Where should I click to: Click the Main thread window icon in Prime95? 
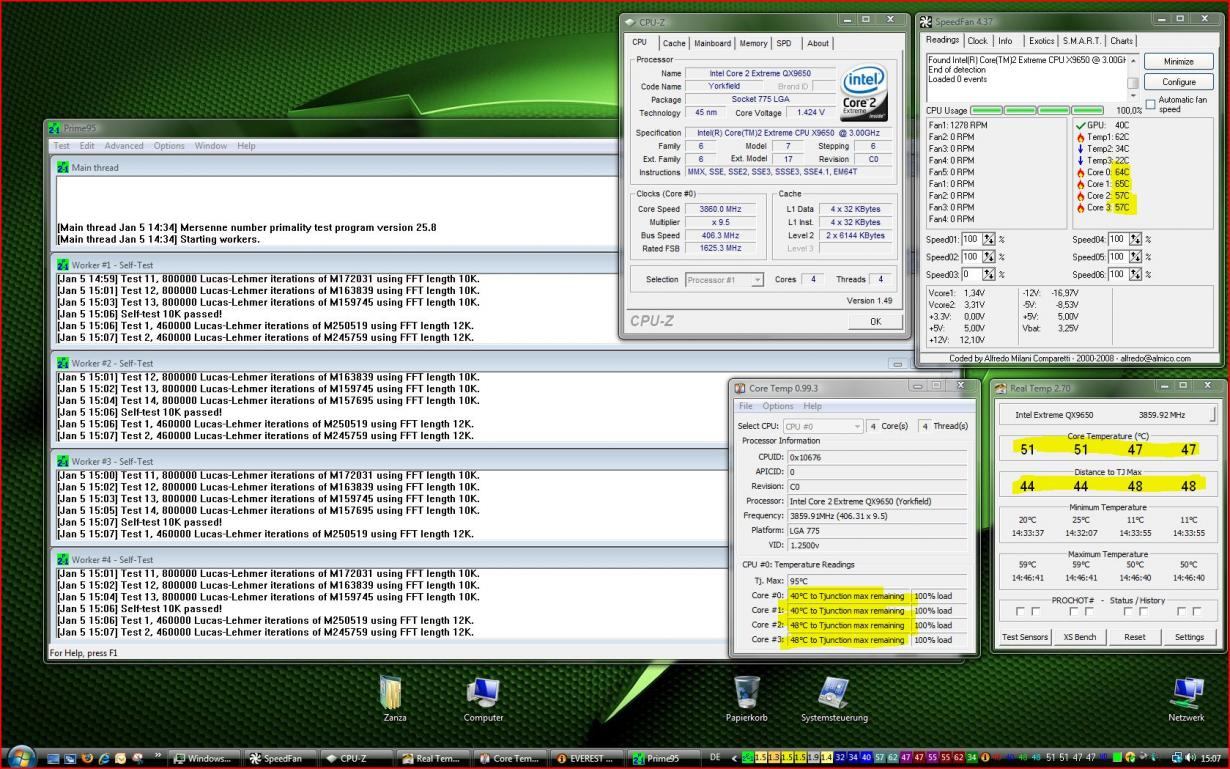coord(62,167)
